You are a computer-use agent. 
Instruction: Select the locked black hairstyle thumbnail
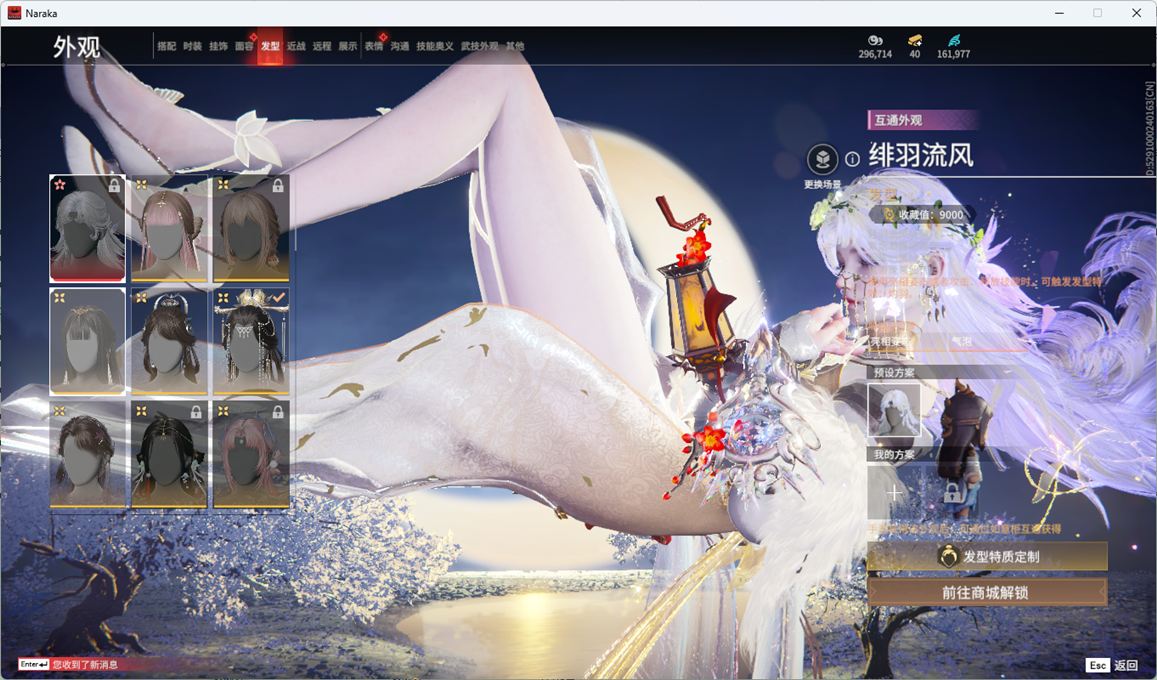click(x=169, y=454)
